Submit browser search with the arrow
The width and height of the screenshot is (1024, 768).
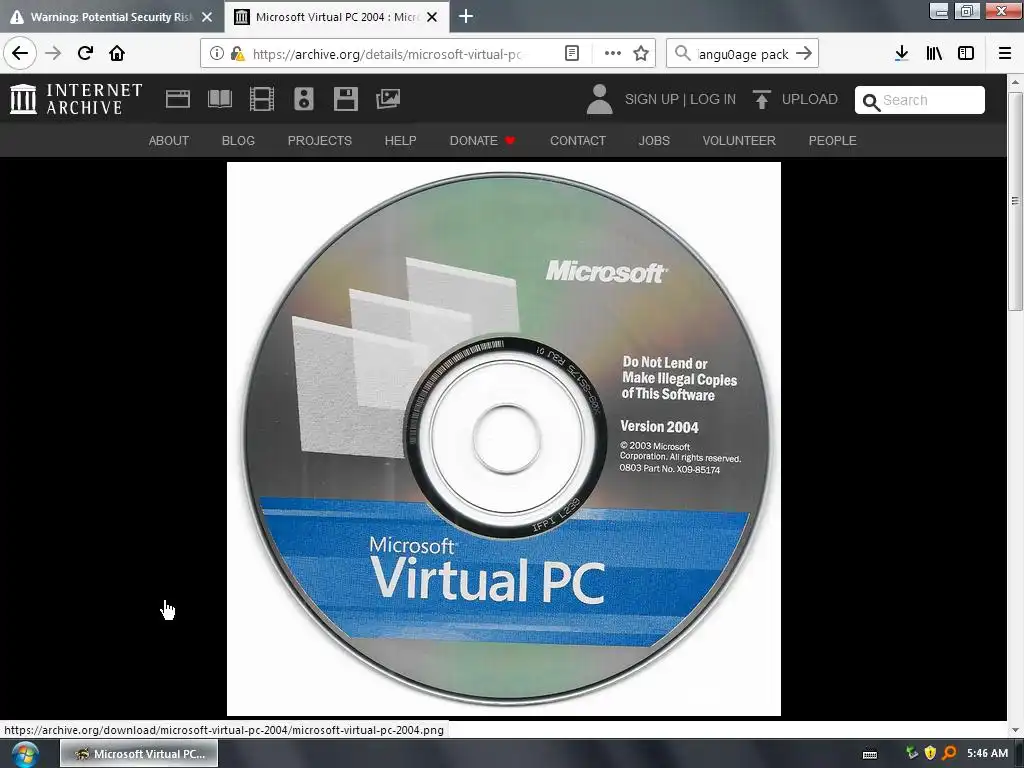click(x=805, y=54)
